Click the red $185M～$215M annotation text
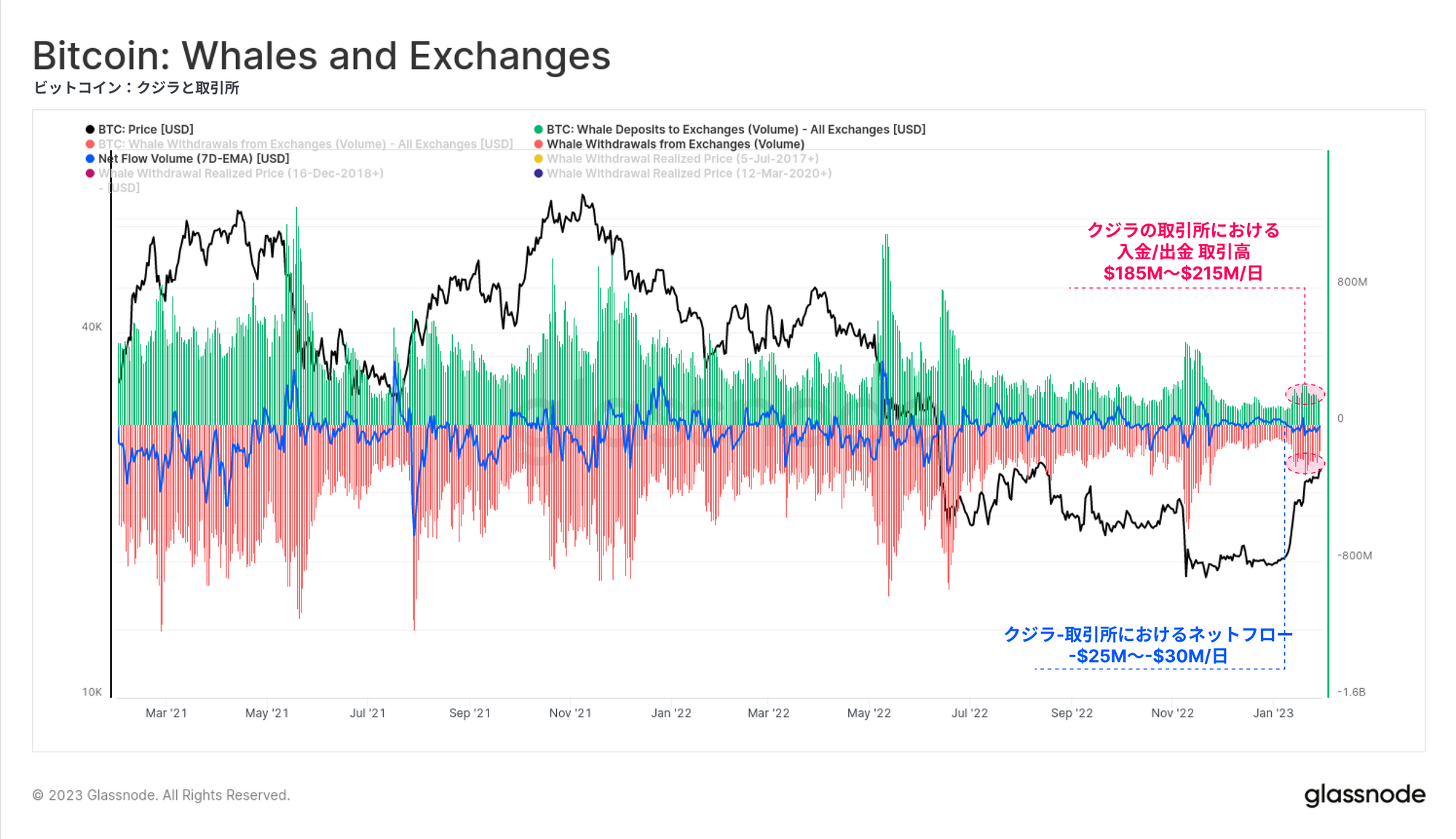 click(x=1183, y=273)
